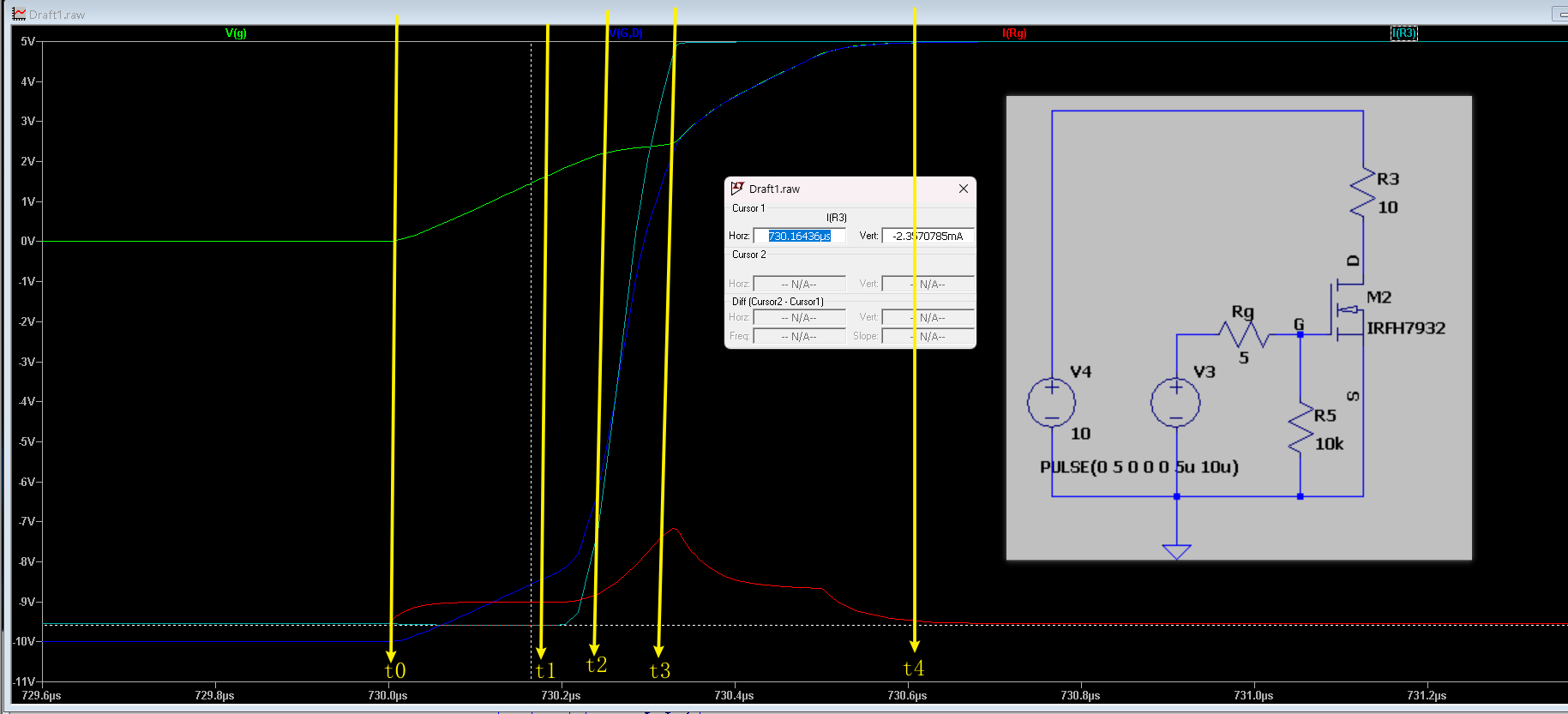1568x714 pixels.
Task: Click the Diff Horz N/A field
Action: 799,317
